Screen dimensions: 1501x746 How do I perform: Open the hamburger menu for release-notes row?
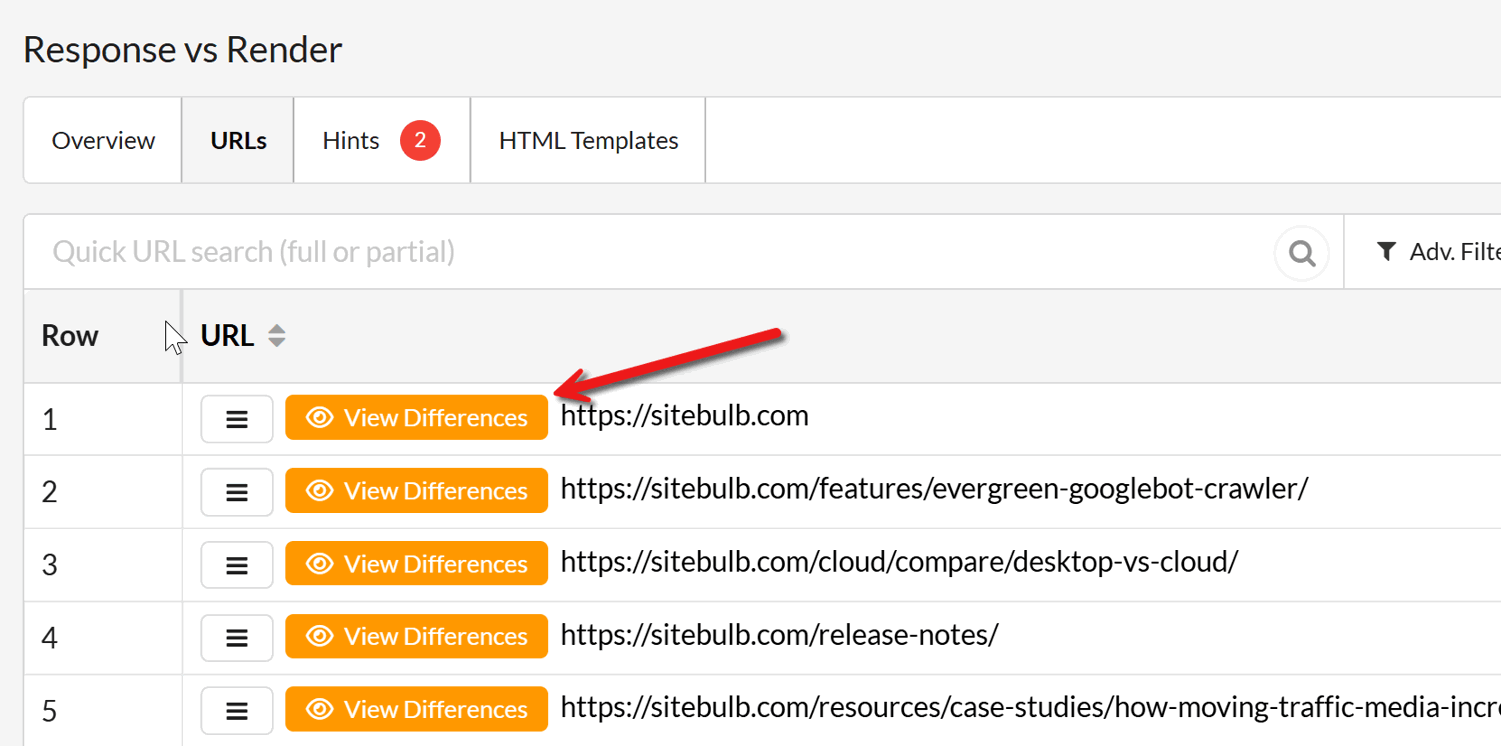click(x=237, y=637)
